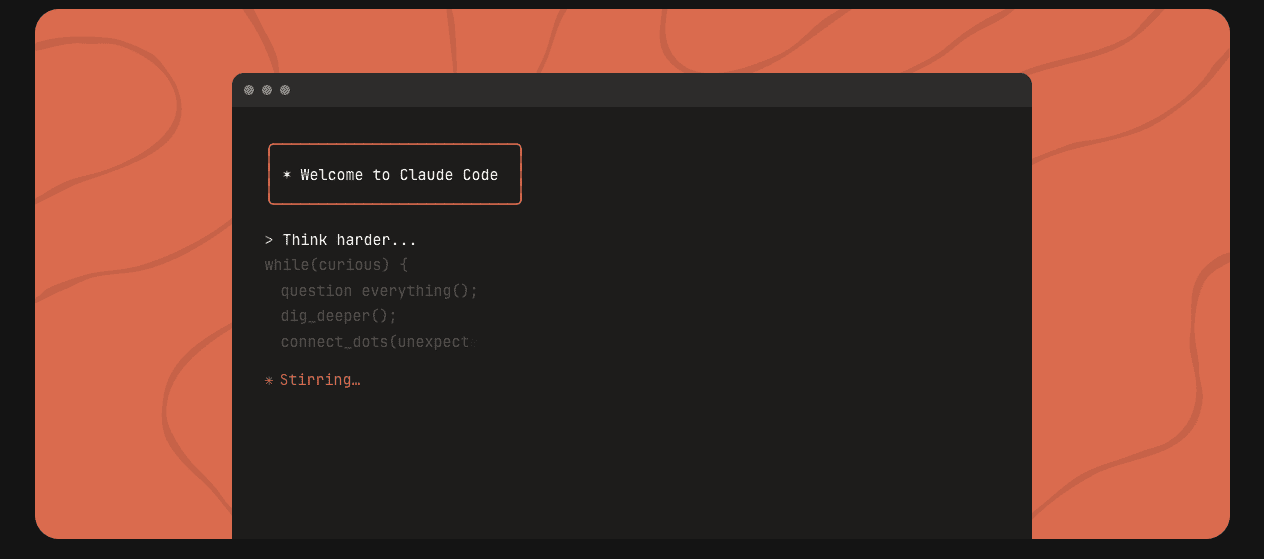Select the 'Welcome to Claude Code' banner text
This screenshot has width=1264, height=559.
pyautogui.click(x=399, y=175)
